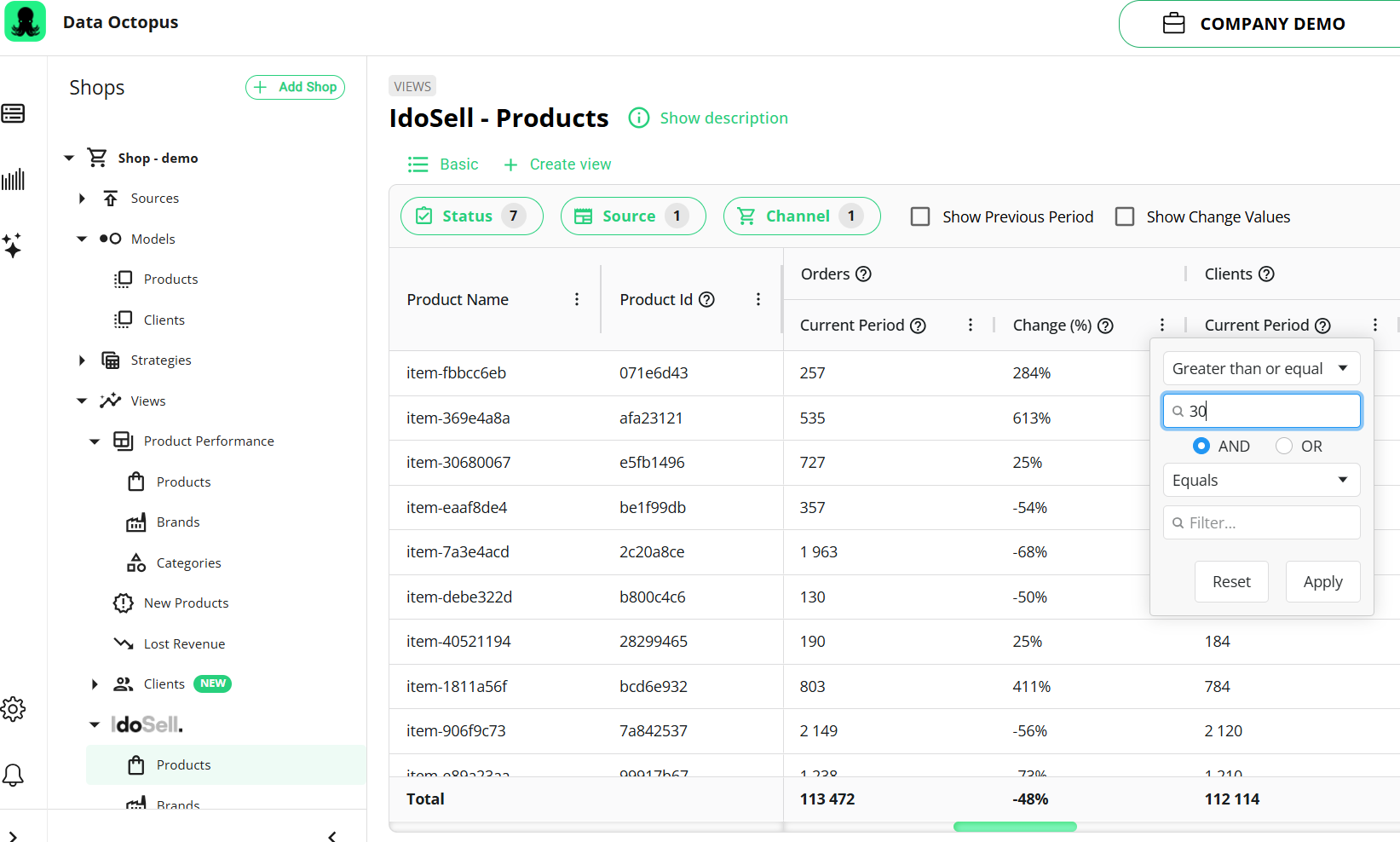Screen dimensions: 1400x842
Task: Click info icon beside Show description
Action: 638,118
